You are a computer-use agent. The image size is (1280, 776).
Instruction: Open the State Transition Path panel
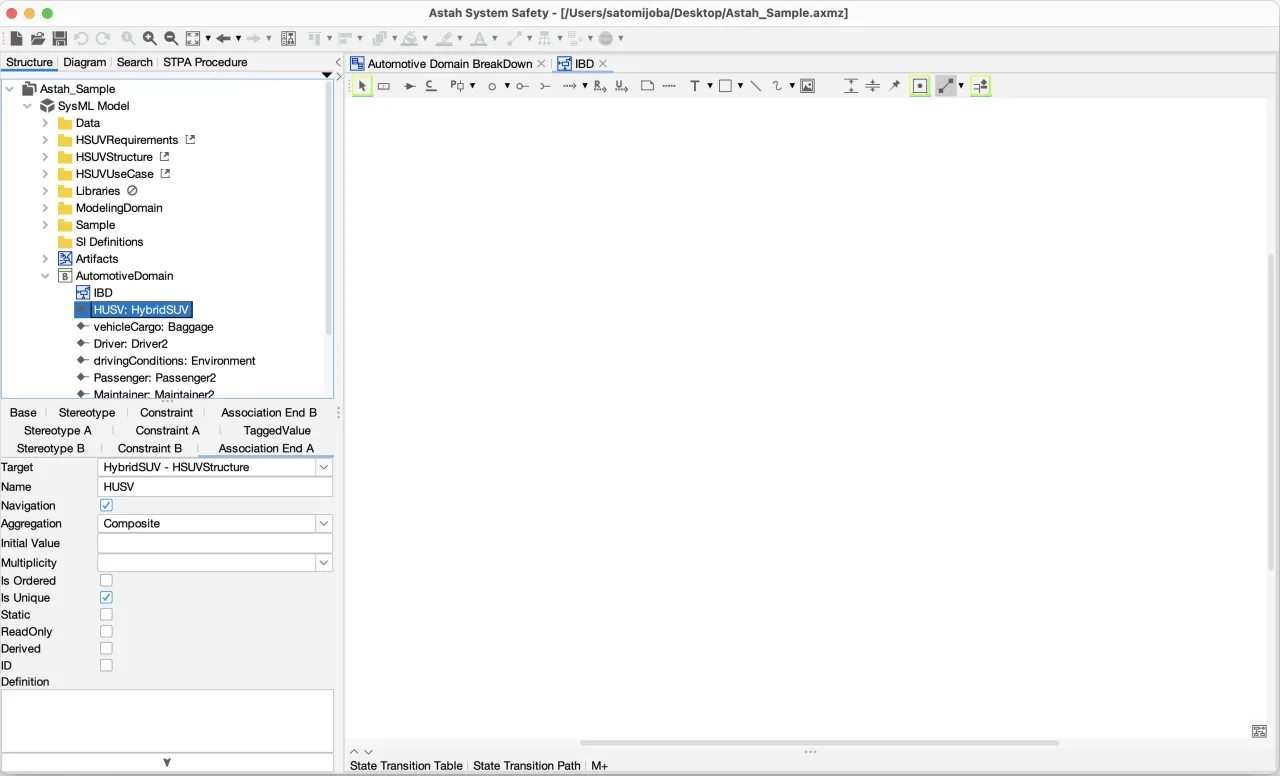point(526,766)
